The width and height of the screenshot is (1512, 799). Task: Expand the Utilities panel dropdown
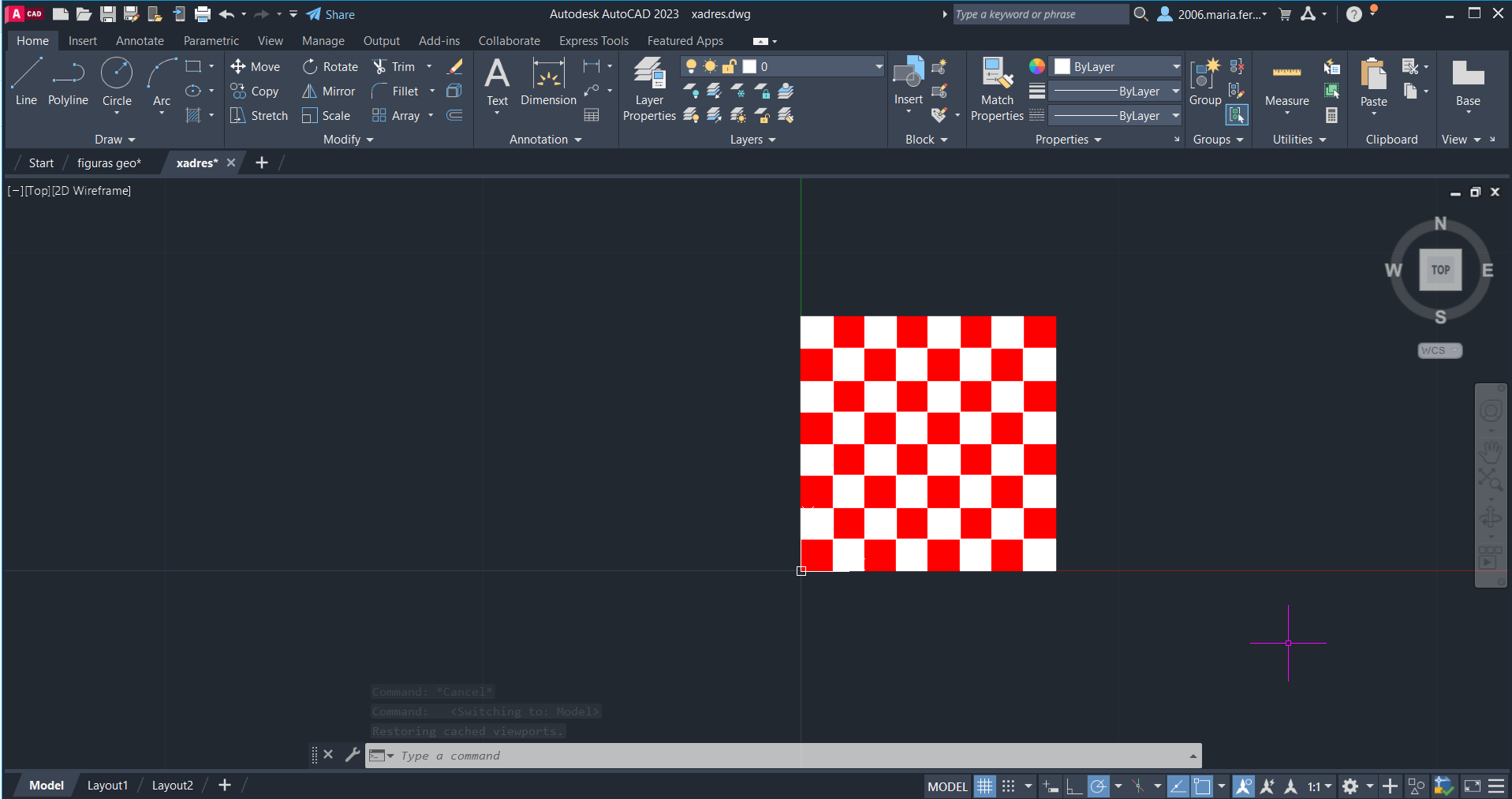point(1300,140)
